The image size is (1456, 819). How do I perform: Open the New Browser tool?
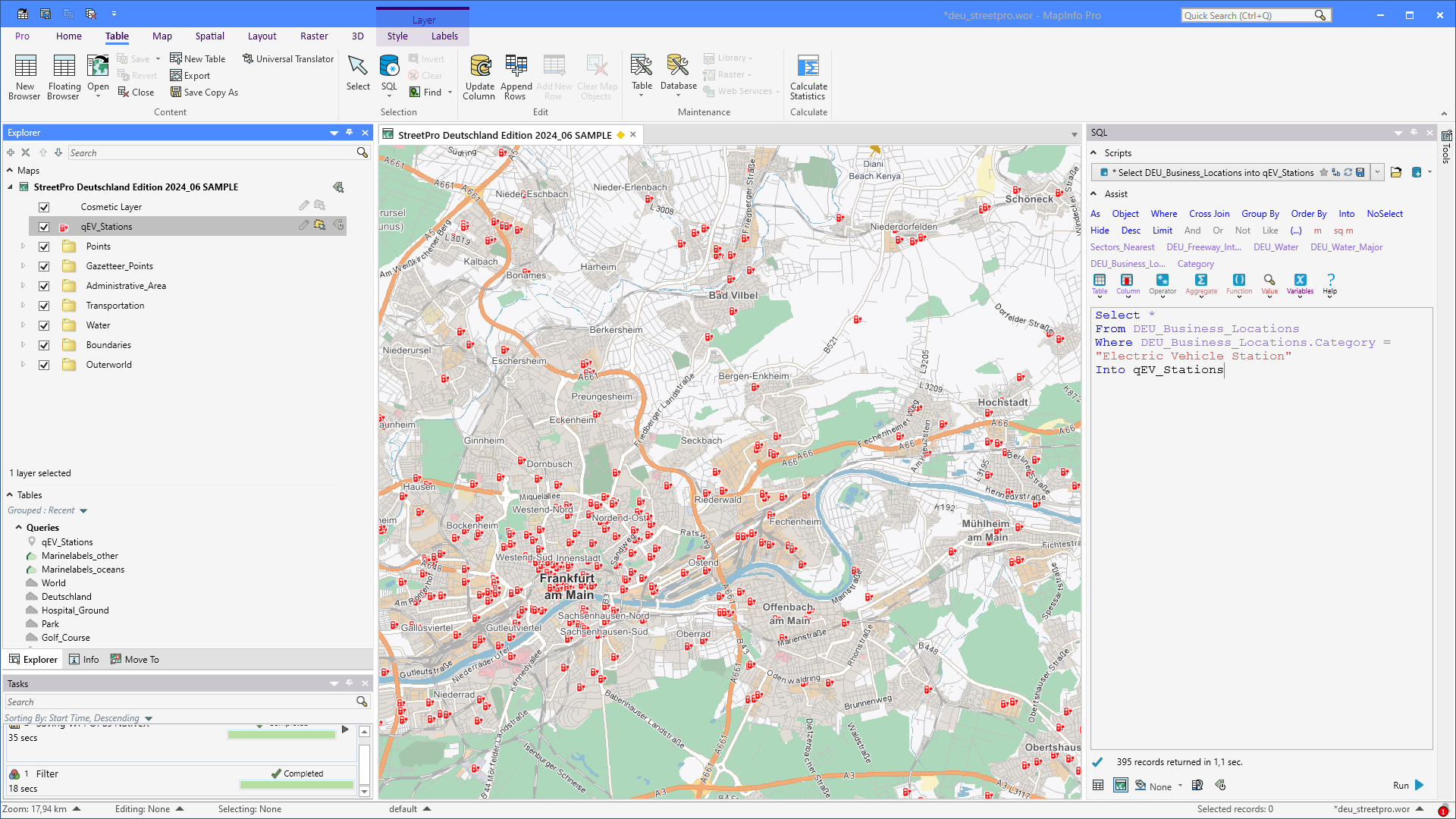tap(24, 76)
